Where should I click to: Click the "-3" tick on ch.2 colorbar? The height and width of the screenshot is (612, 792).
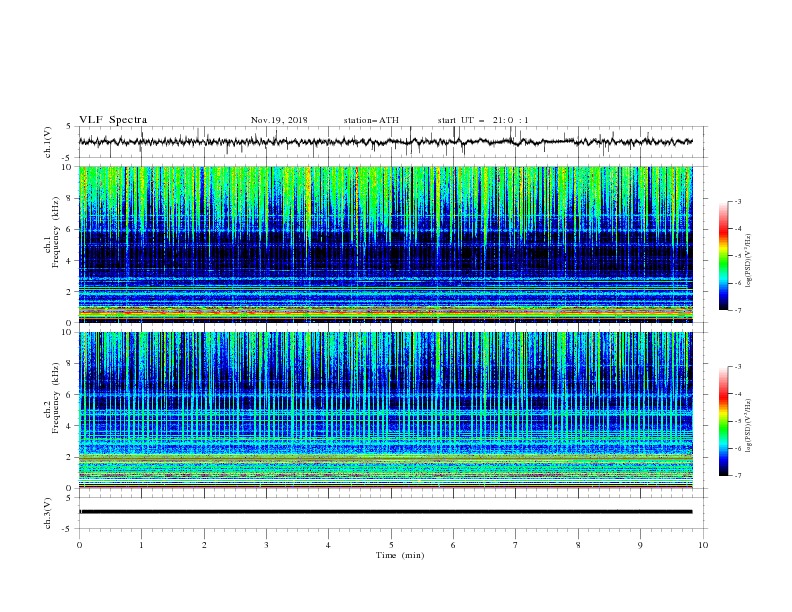click(x=738, y=367)
